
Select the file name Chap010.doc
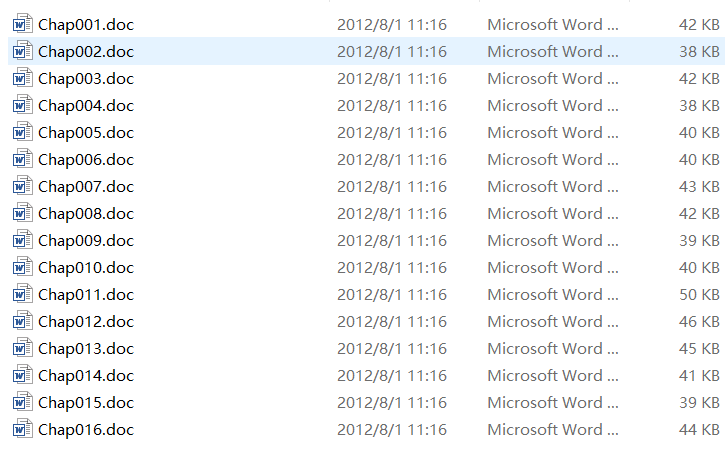click(86, 267)
